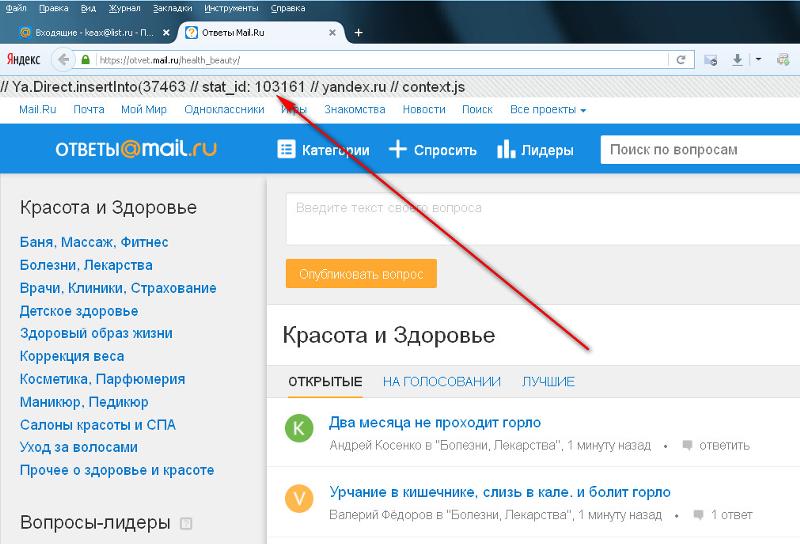This screenshot has width=800, height=544.
Task: Open Салоны красоты и СПА category
Action: [x=98, y=425]
